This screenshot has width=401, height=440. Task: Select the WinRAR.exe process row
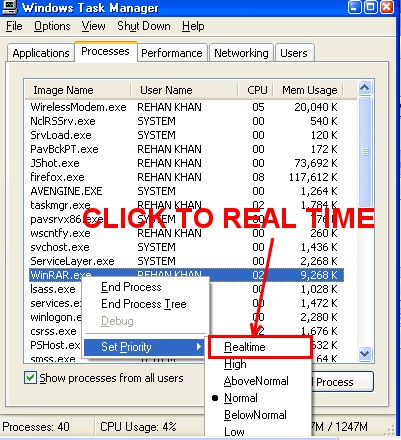coord(186,275)
